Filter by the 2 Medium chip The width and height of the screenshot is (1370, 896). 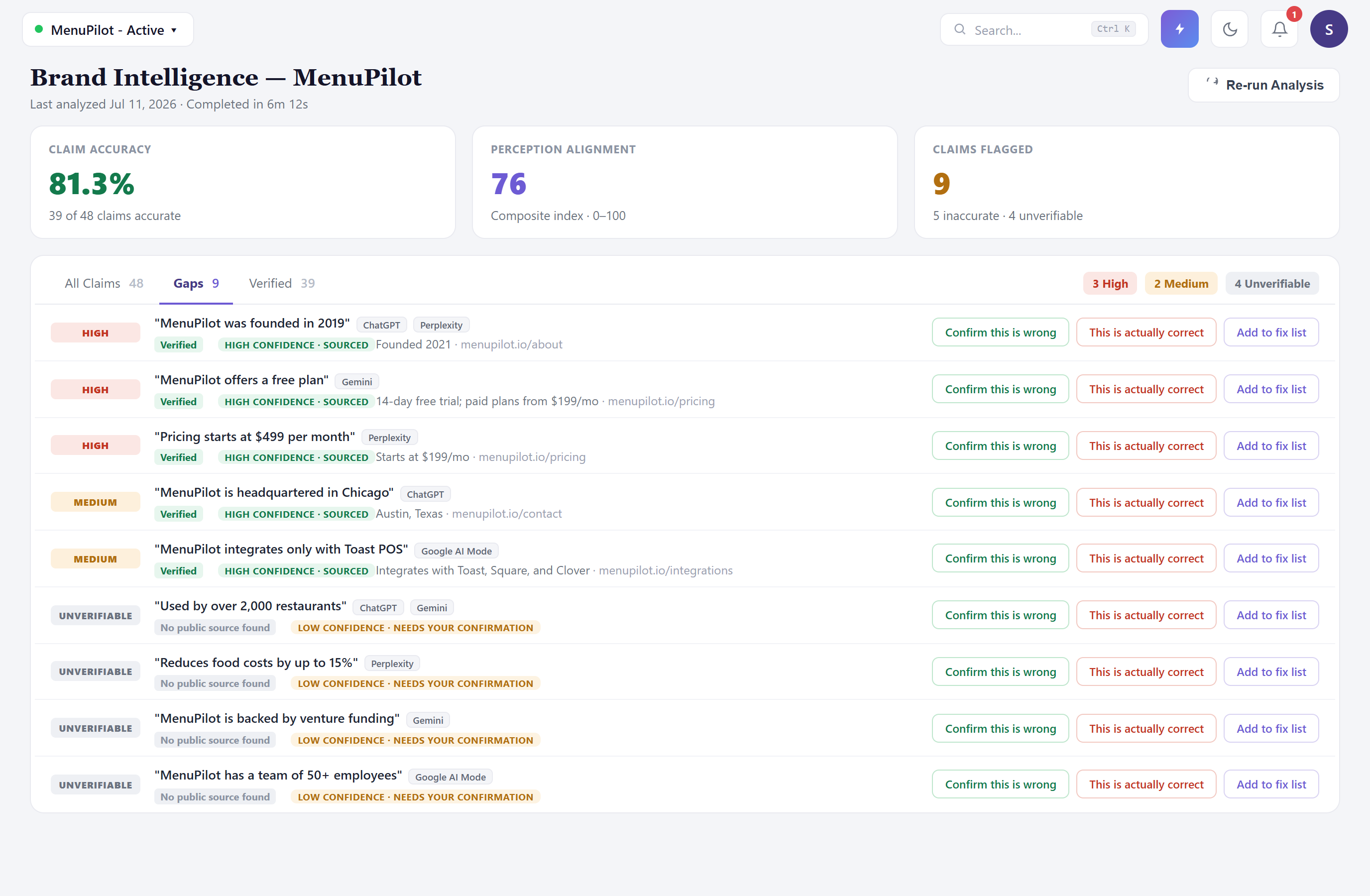[1181, 284]
